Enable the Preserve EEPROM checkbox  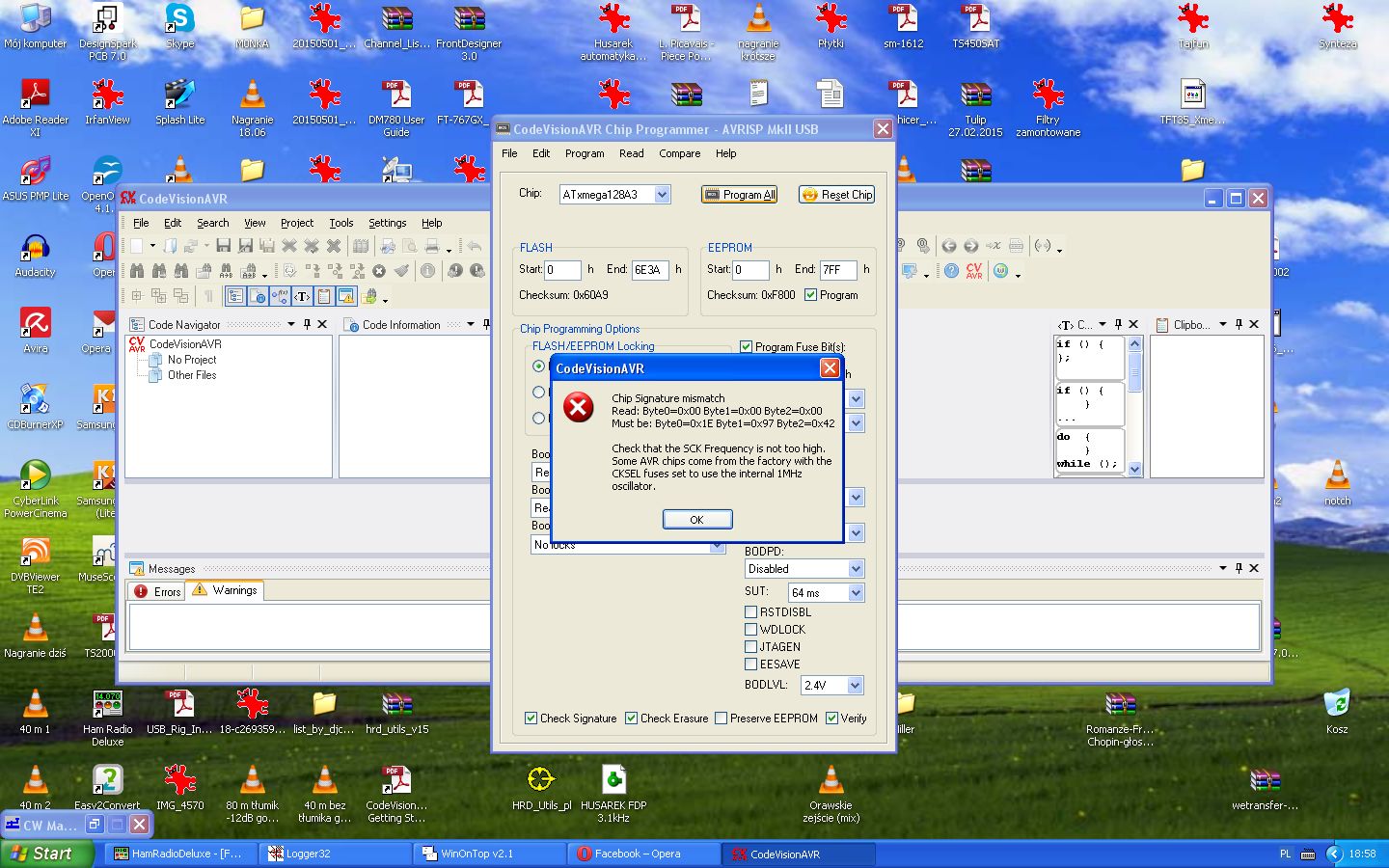click(x=721, y=719)
